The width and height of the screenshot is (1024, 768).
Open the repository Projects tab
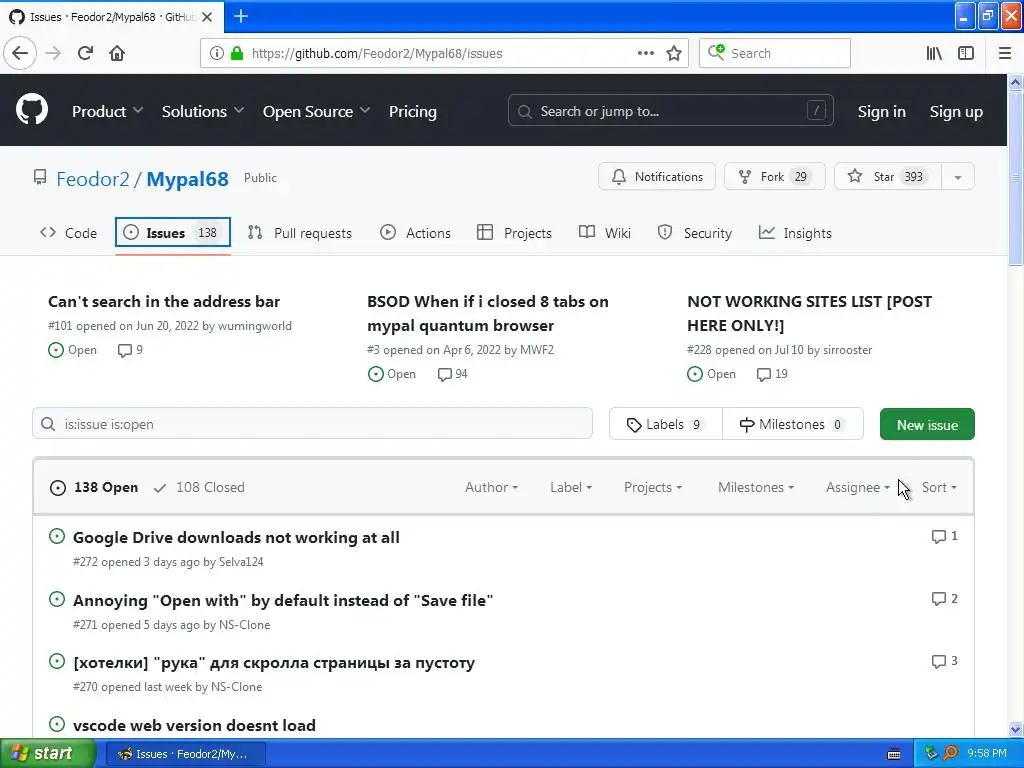click(515, 232)
